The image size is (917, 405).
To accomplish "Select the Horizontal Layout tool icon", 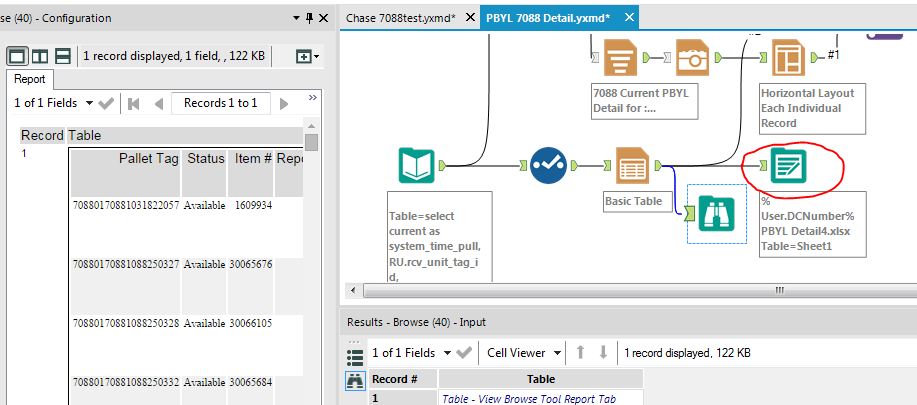I will point(788,57).
